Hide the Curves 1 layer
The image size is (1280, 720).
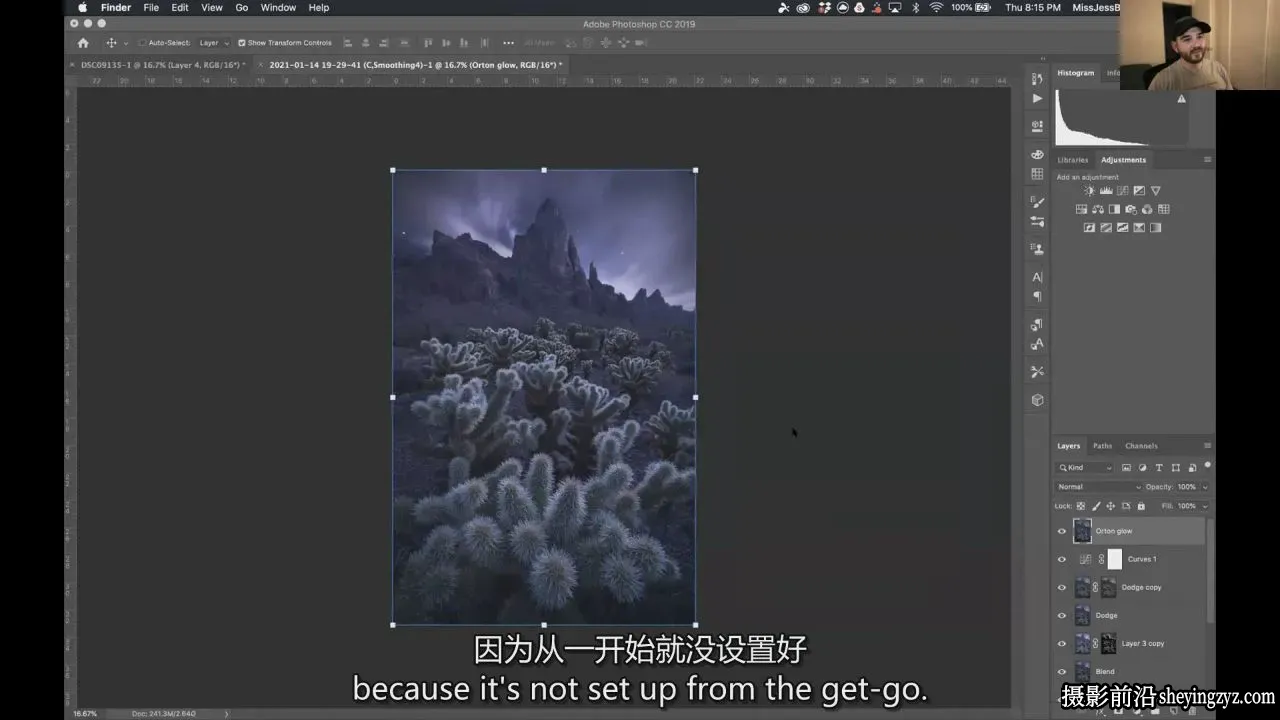(1062, 559)
